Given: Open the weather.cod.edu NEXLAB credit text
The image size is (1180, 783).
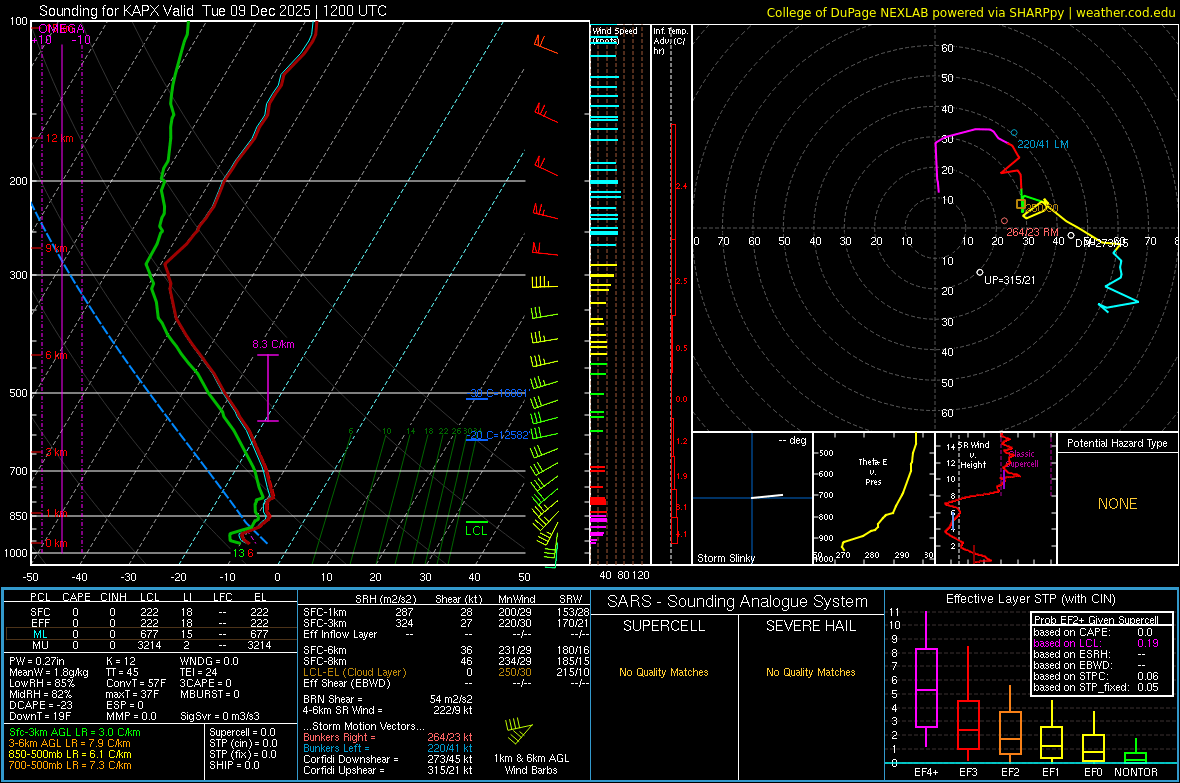Looking at the screenshot, I should point(970,12).
